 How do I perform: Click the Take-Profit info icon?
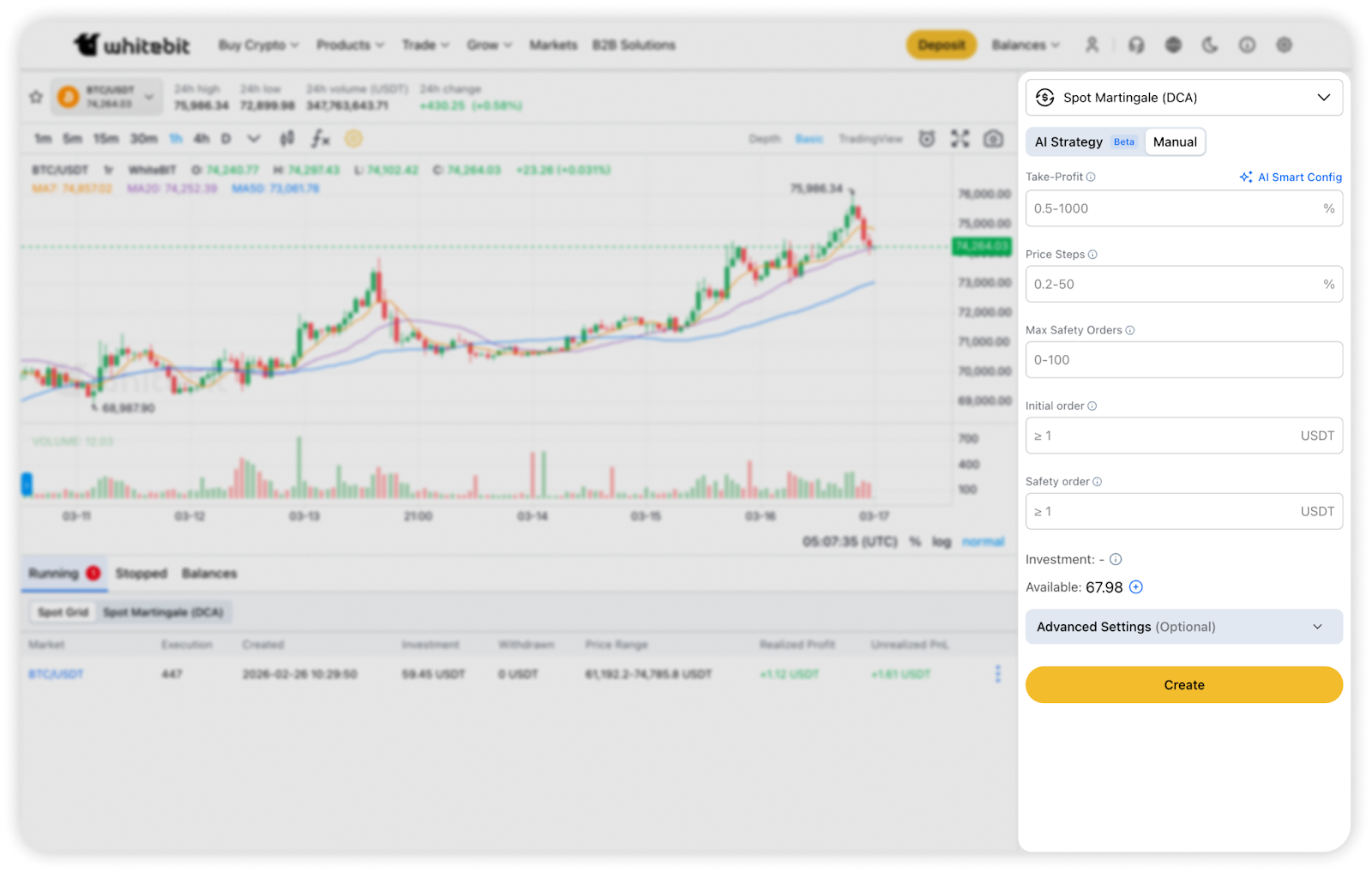point(1091,177)
